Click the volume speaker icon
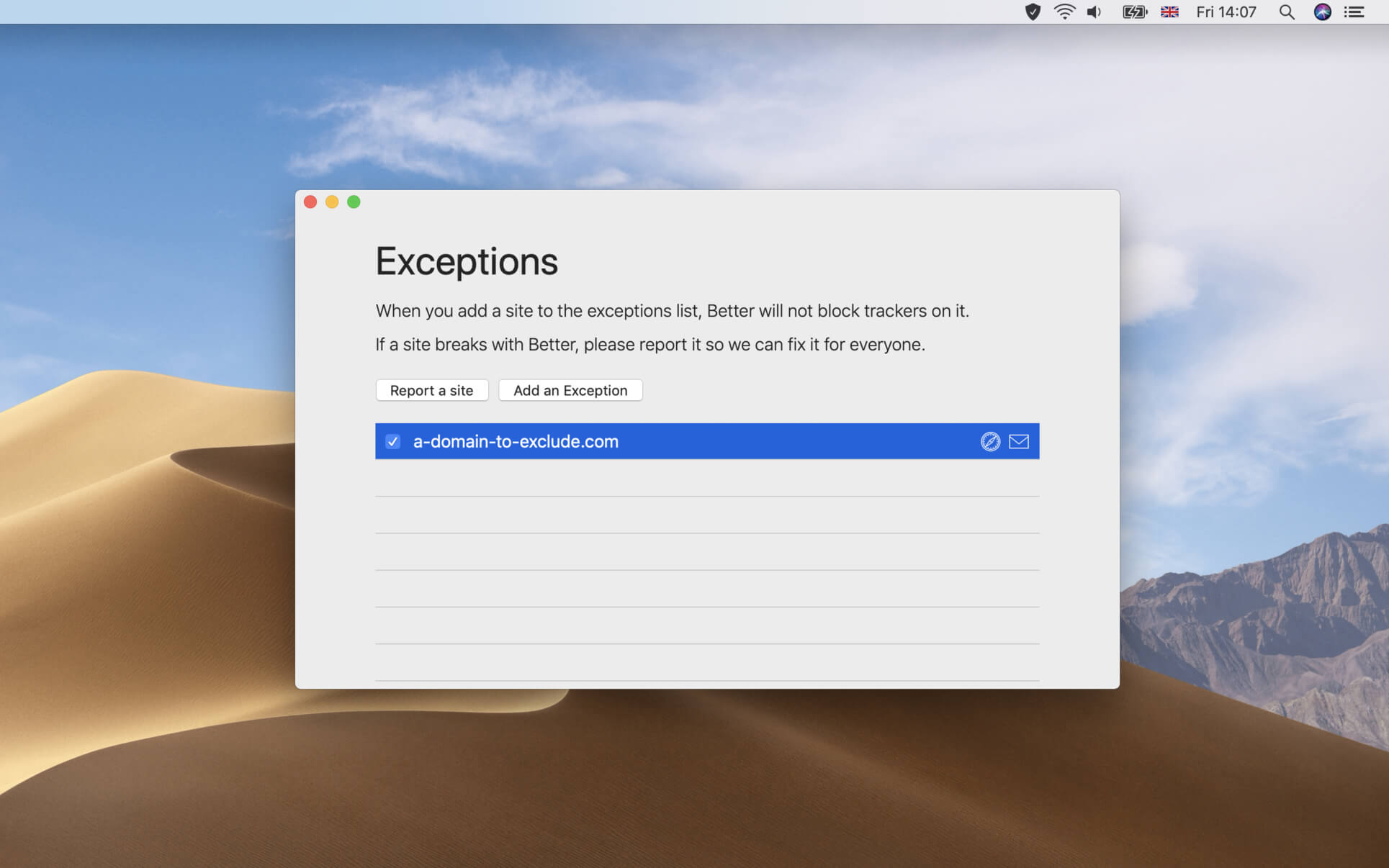This screenshot has height=868, width=1389. (x=1094, y=12)
